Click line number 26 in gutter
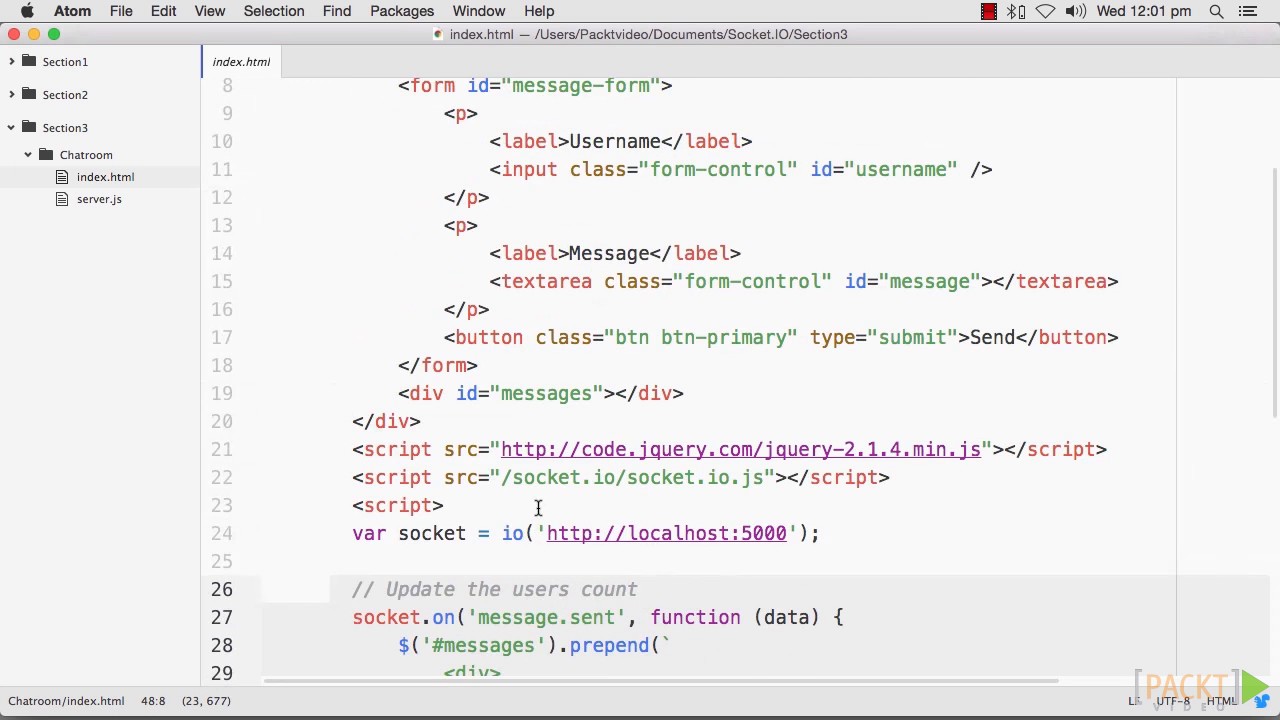 (x=221, y=590)
